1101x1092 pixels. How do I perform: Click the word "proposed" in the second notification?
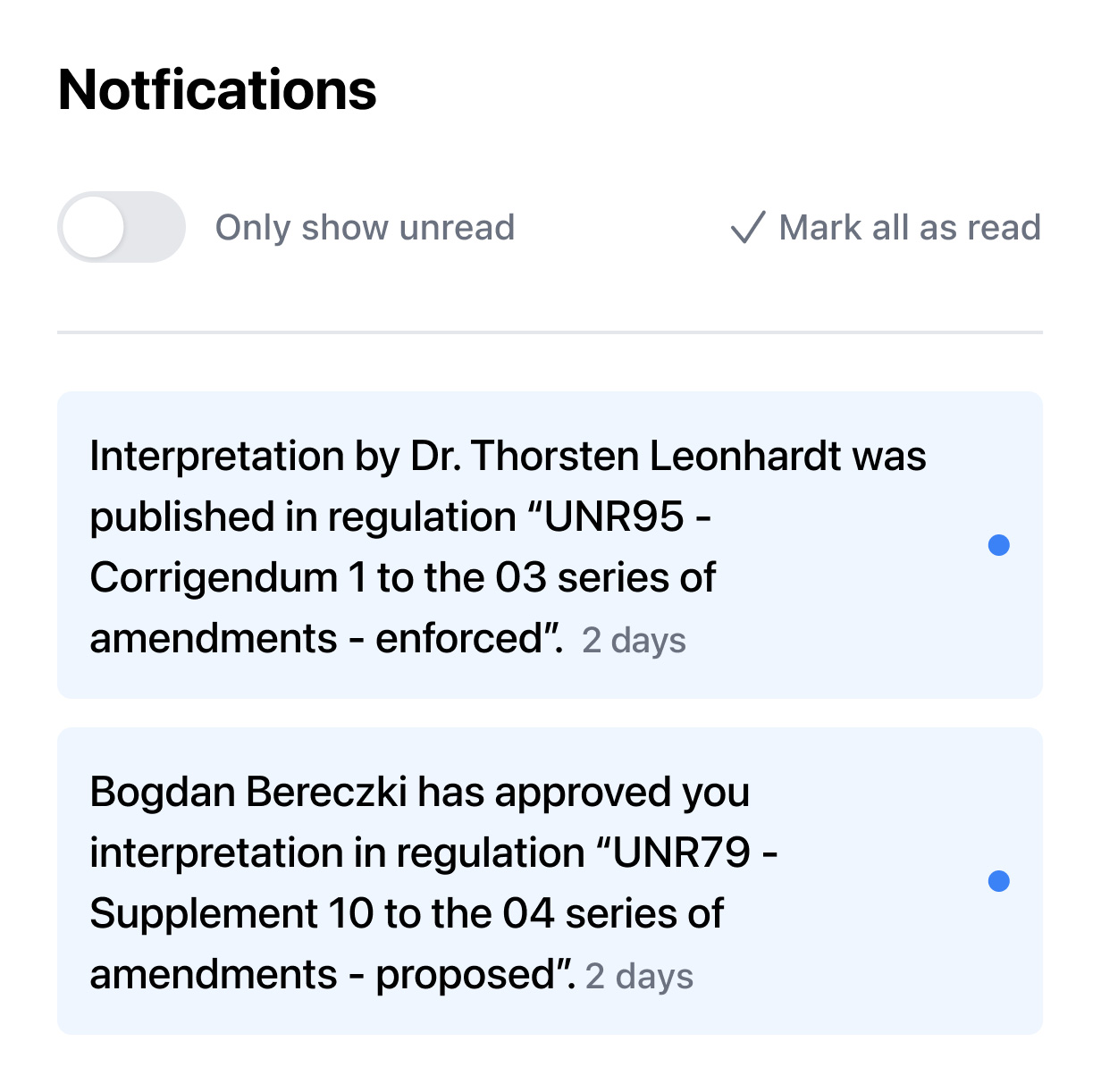467,976
